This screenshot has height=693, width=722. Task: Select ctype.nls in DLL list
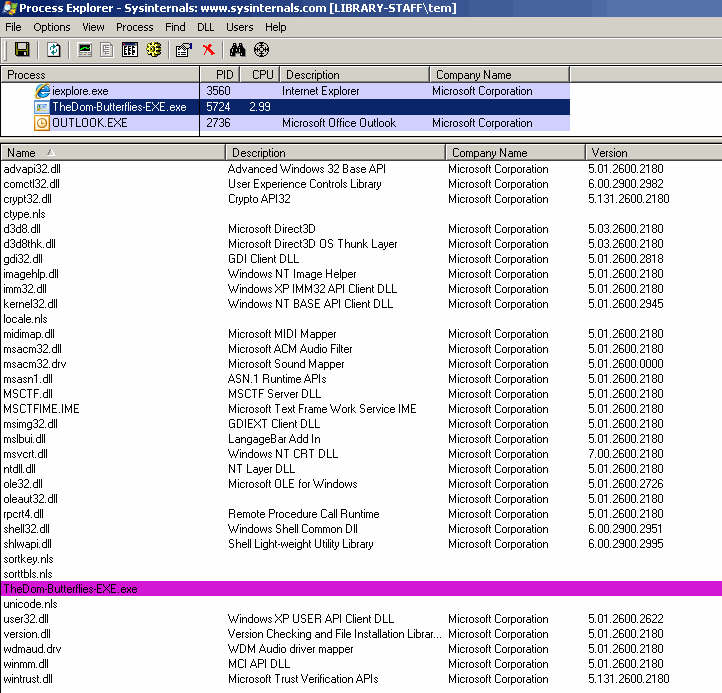pyautogui.click(x=24, y=214)
